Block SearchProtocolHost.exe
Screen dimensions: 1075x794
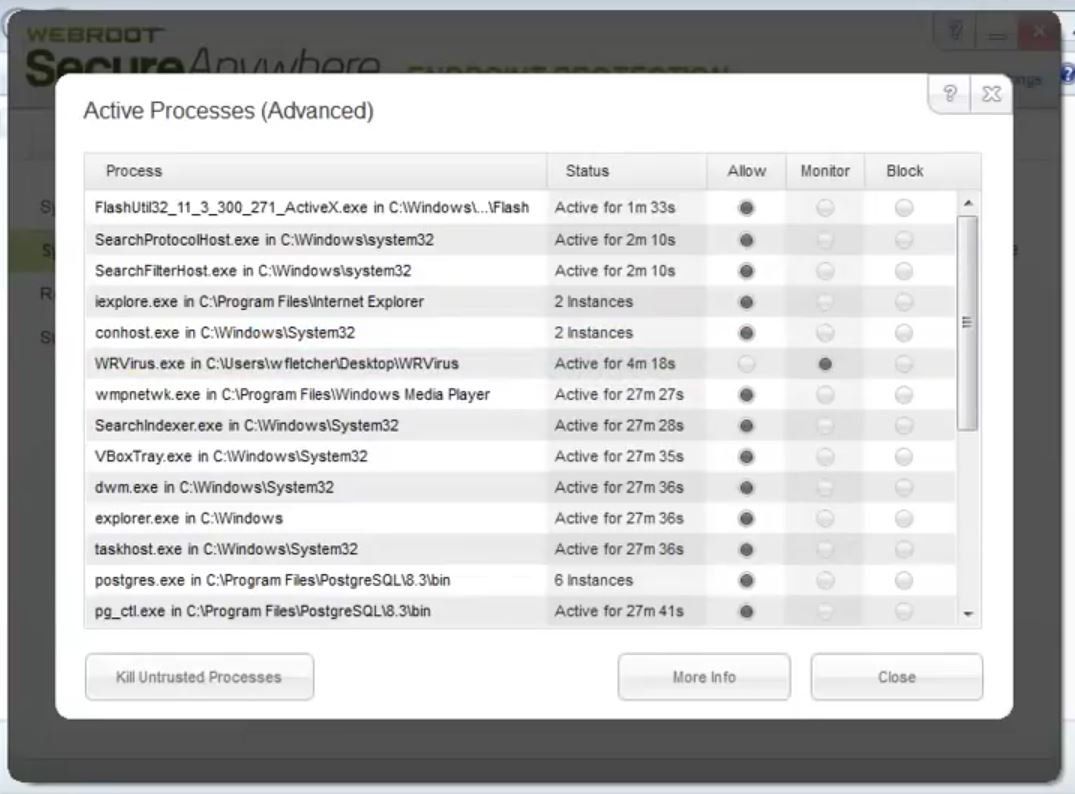pyautogui.click(x=904, y=240)
